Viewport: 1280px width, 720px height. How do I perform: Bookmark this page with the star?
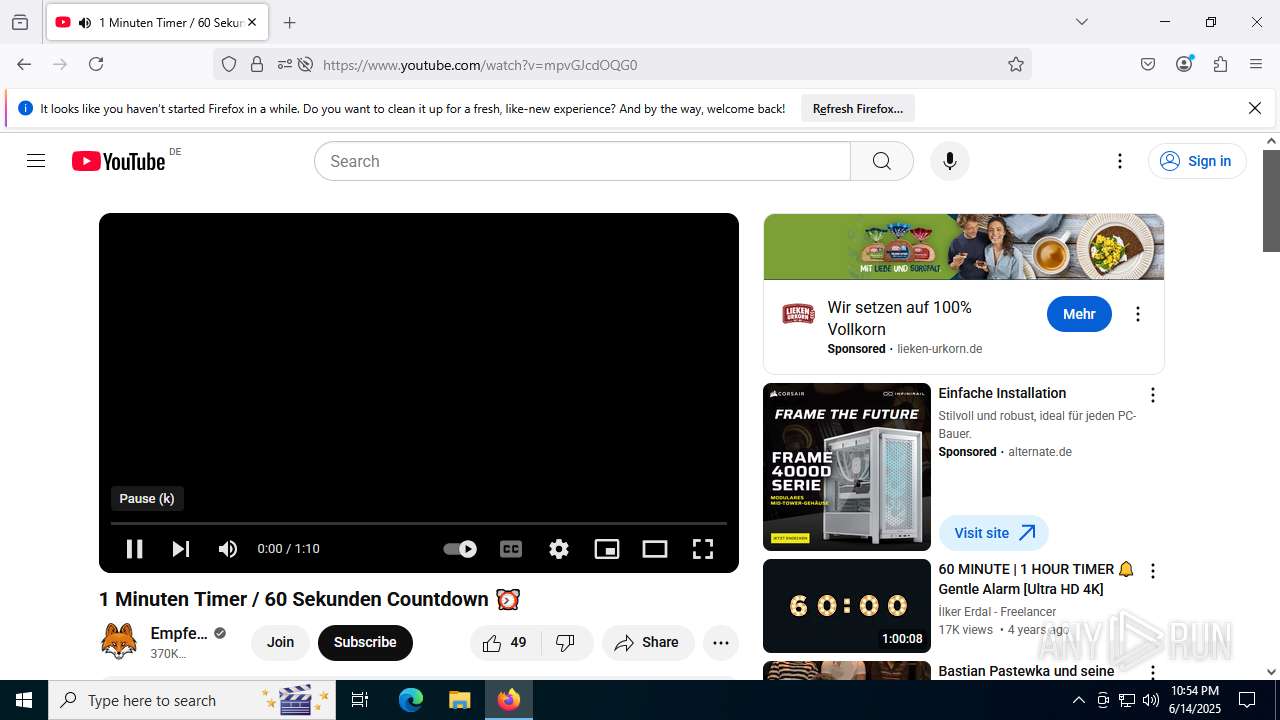pyautogui.click(x=1016, y=65)
